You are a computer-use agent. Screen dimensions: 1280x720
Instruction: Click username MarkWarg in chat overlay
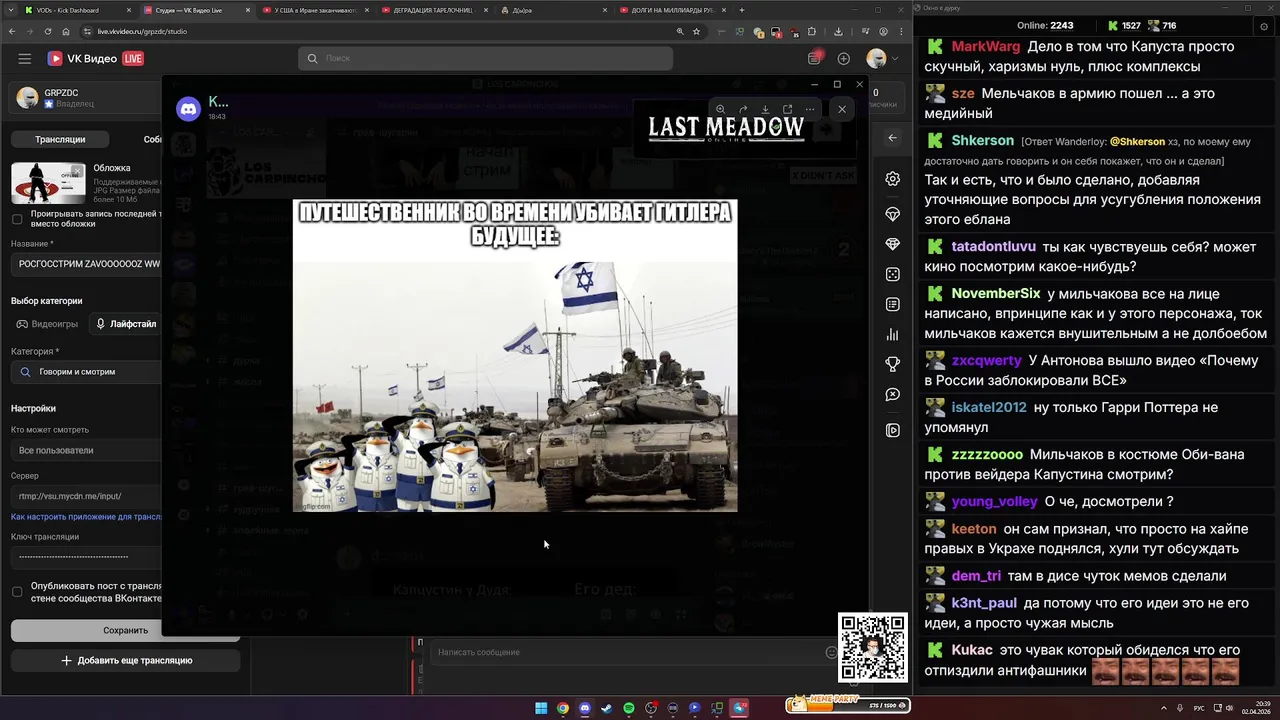pos(986,46)
